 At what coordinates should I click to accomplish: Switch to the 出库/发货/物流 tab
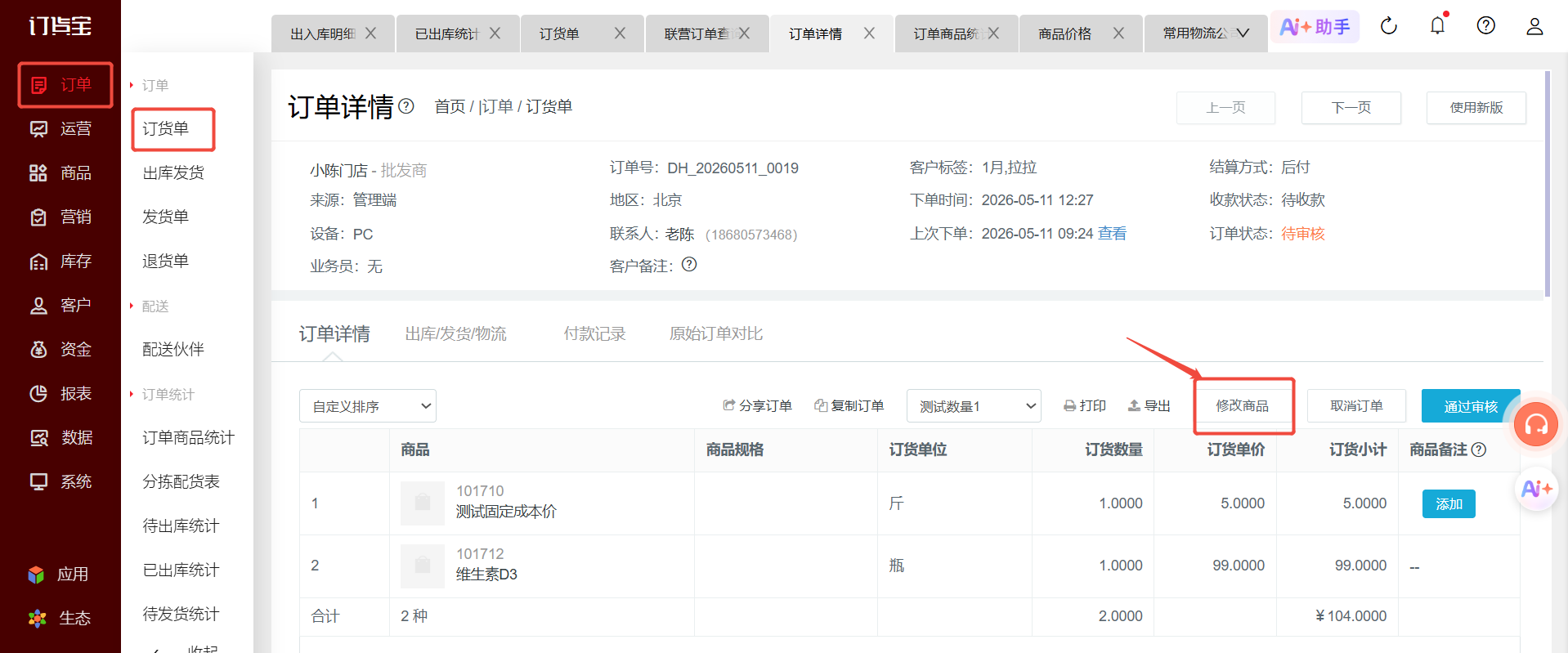(455, 333)
